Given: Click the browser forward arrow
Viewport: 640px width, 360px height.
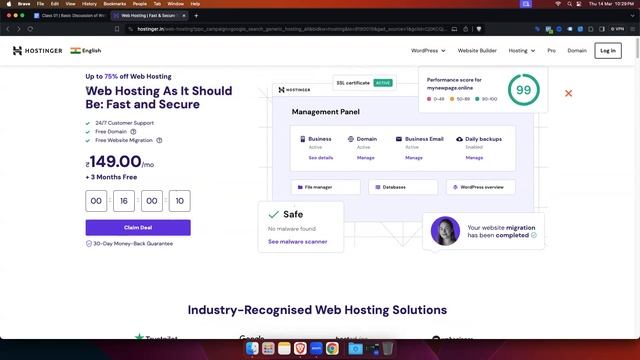Looking at the screenshot, I should (x=18, y=29).
